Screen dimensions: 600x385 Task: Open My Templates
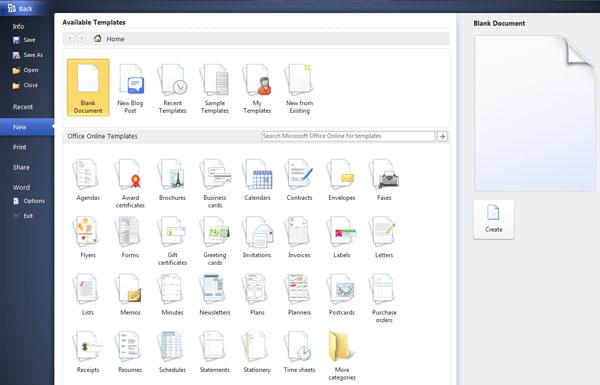257,89
